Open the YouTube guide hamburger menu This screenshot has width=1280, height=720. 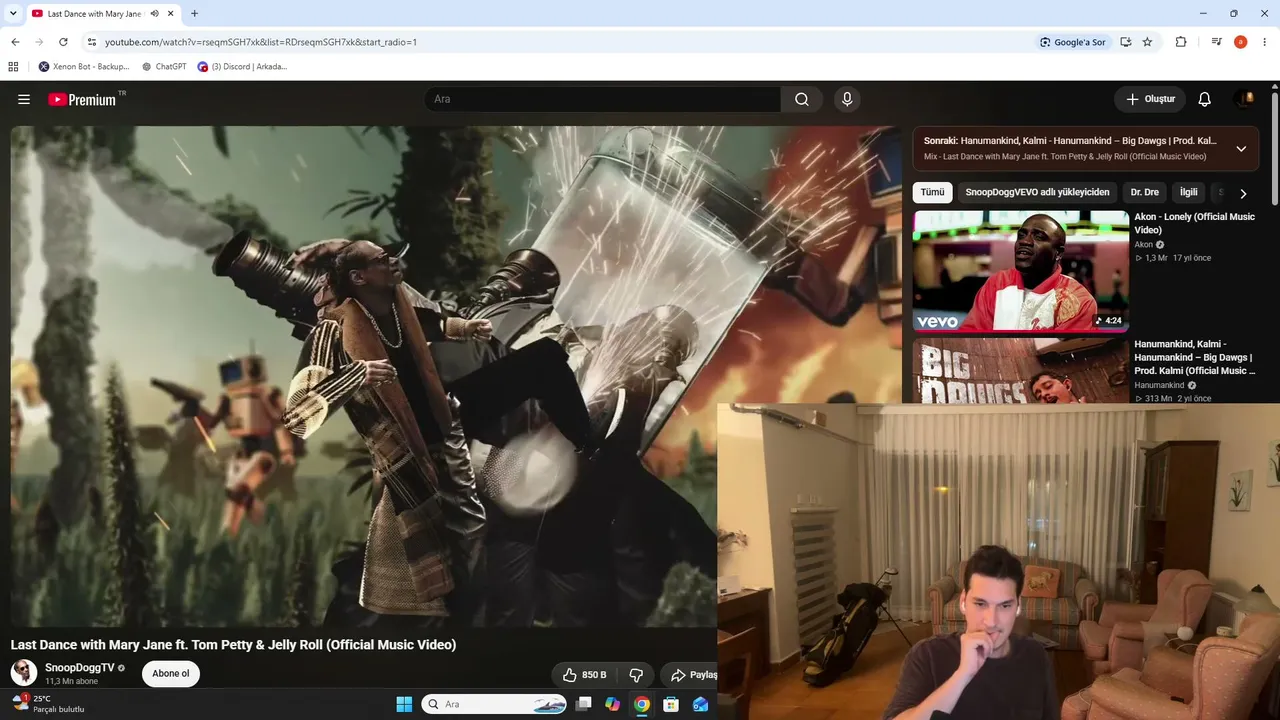coord(24,99)
